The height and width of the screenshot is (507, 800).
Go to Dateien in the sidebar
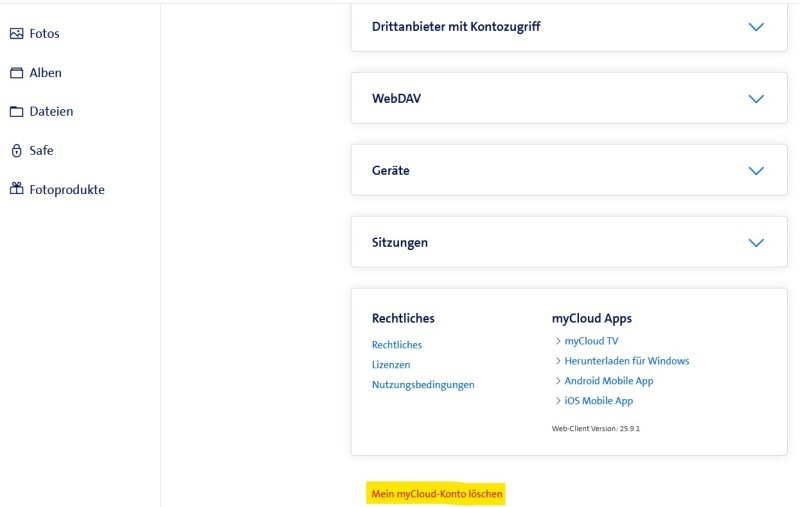pos(50,112)
